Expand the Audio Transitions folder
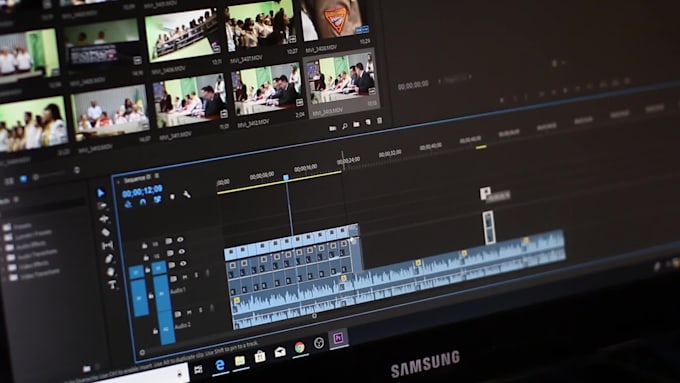Viewport: 680px width, 383px height. point(32,254)
